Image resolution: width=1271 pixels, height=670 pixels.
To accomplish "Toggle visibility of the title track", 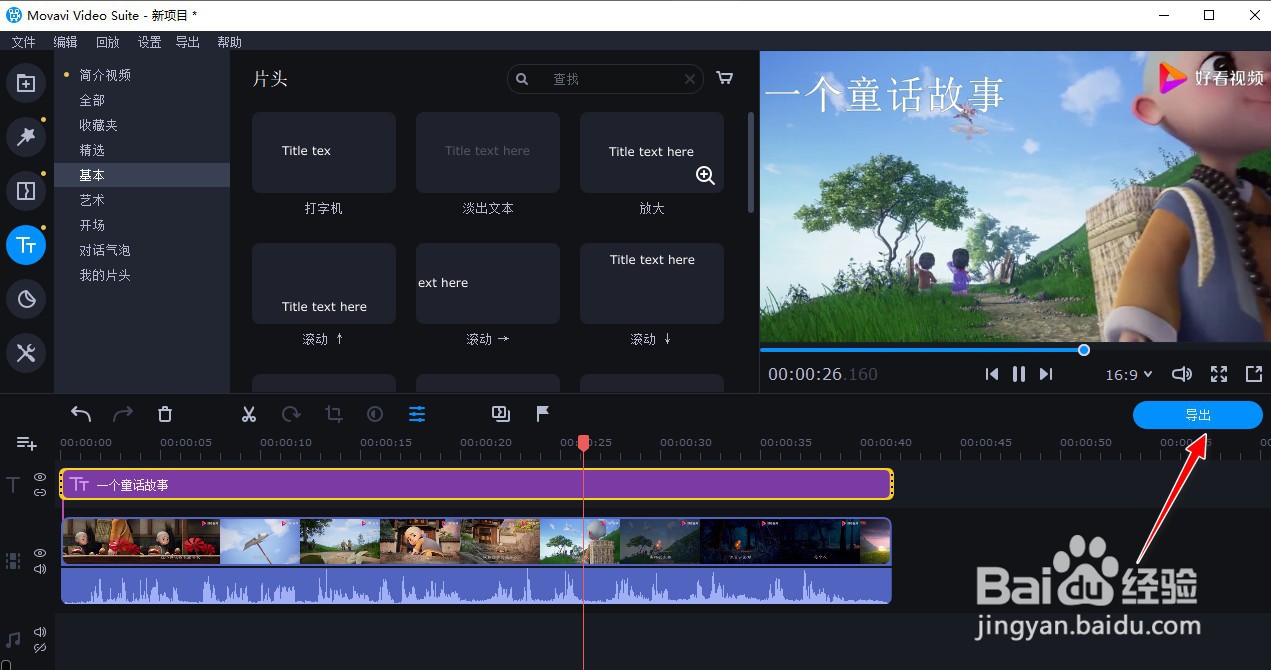I will (40, 477).
